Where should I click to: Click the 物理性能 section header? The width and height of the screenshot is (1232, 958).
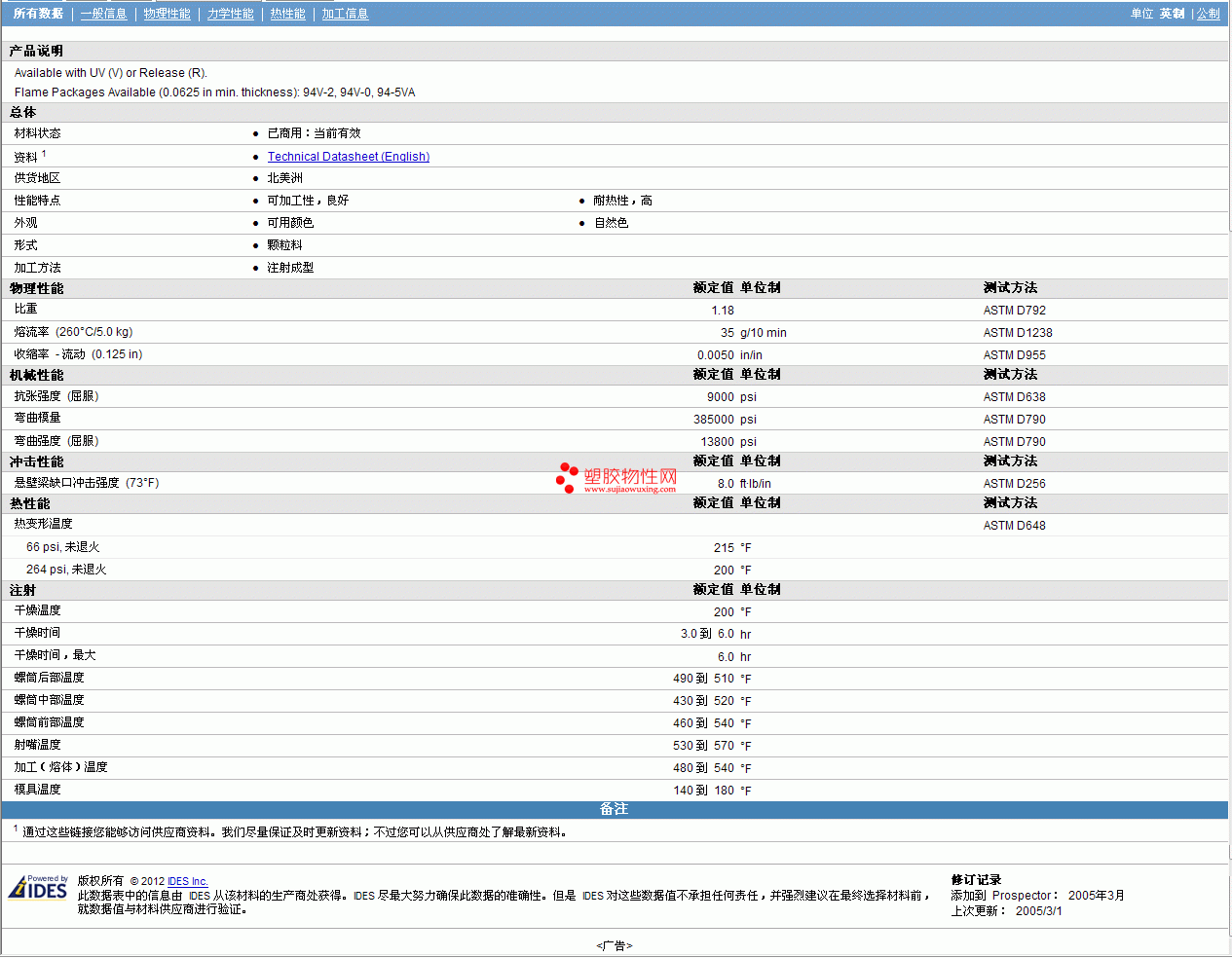[x=36, y=288]
